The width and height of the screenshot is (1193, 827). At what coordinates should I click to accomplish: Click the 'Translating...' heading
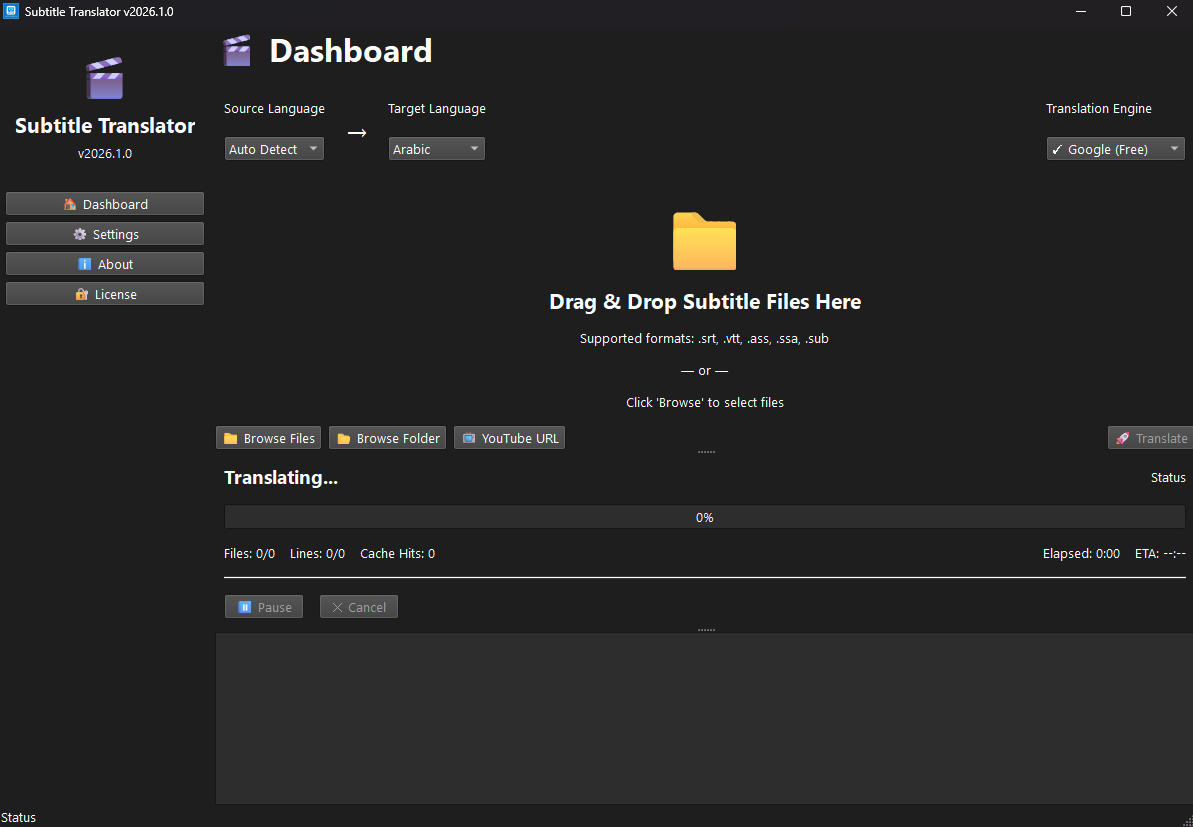click(x=281, y=478)
